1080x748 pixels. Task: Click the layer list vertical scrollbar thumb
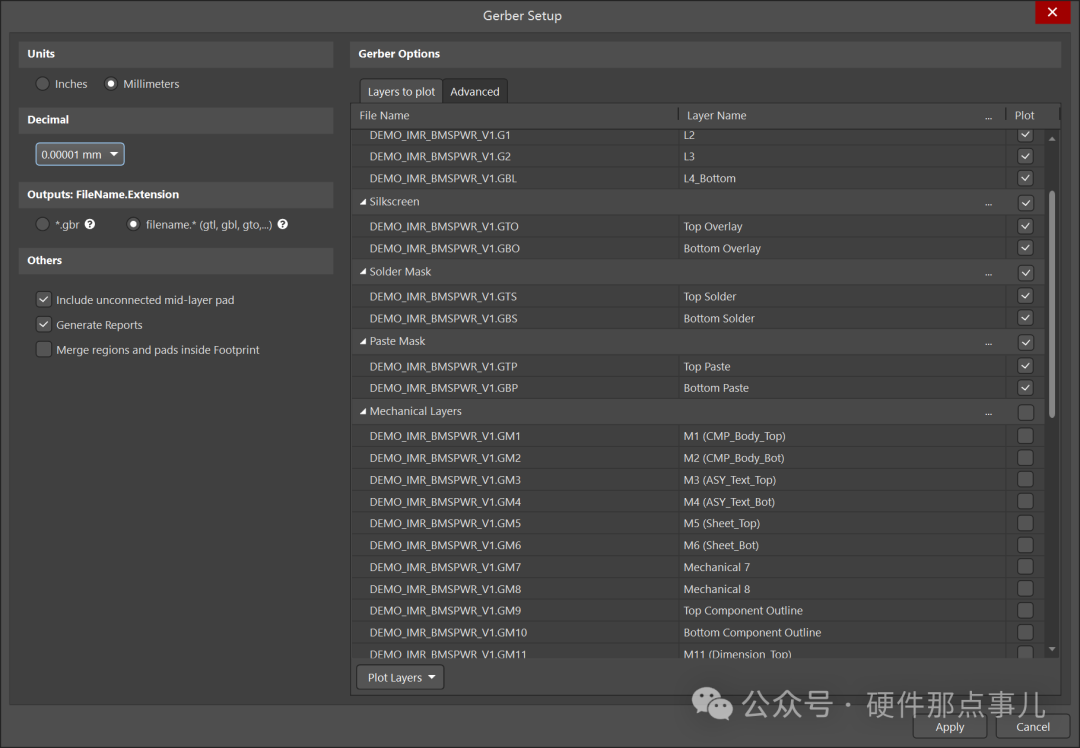coord(1052,304)
